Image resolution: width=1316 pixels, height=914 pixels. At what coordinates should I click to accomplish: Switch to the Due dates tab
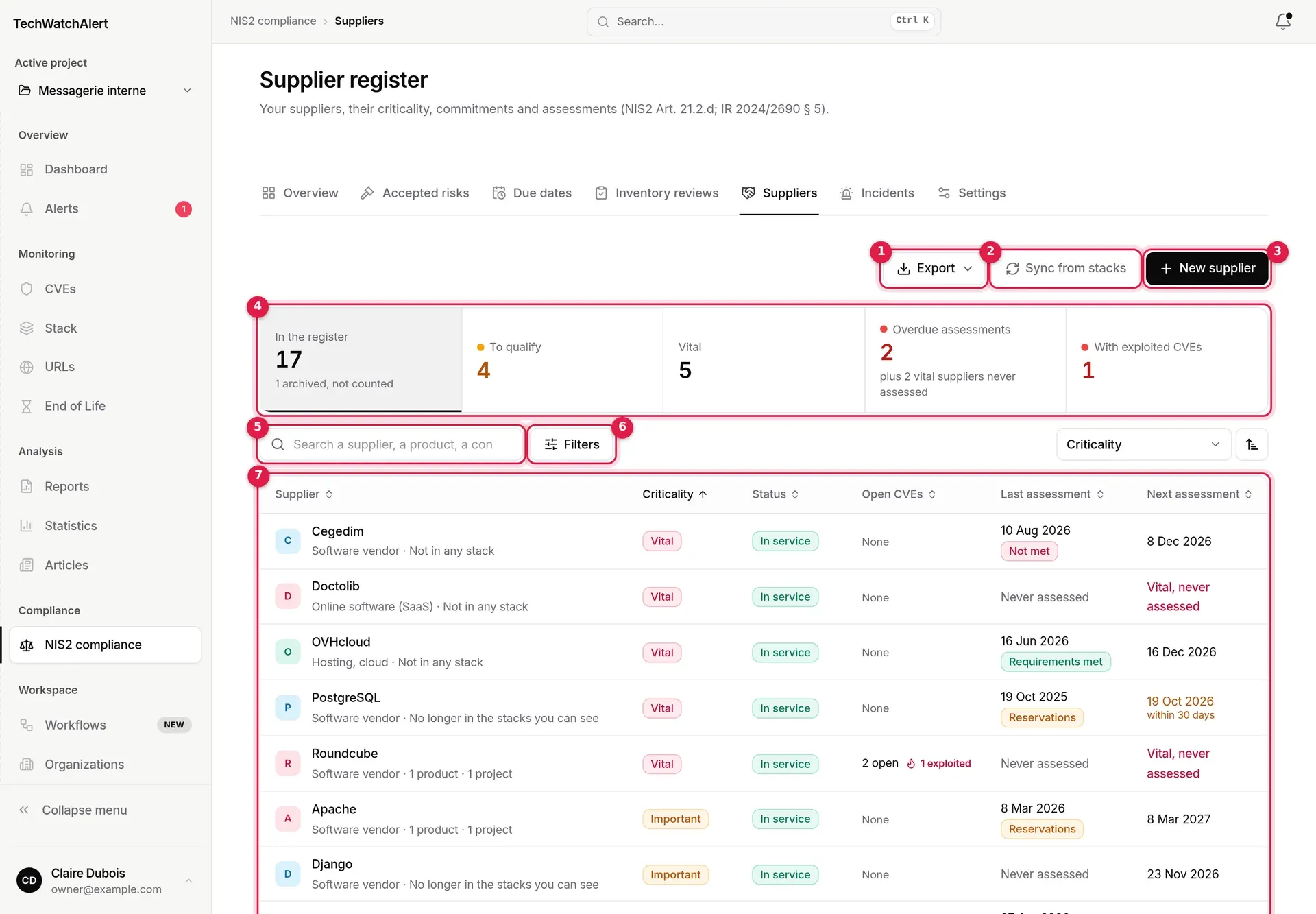click(532, 193)
